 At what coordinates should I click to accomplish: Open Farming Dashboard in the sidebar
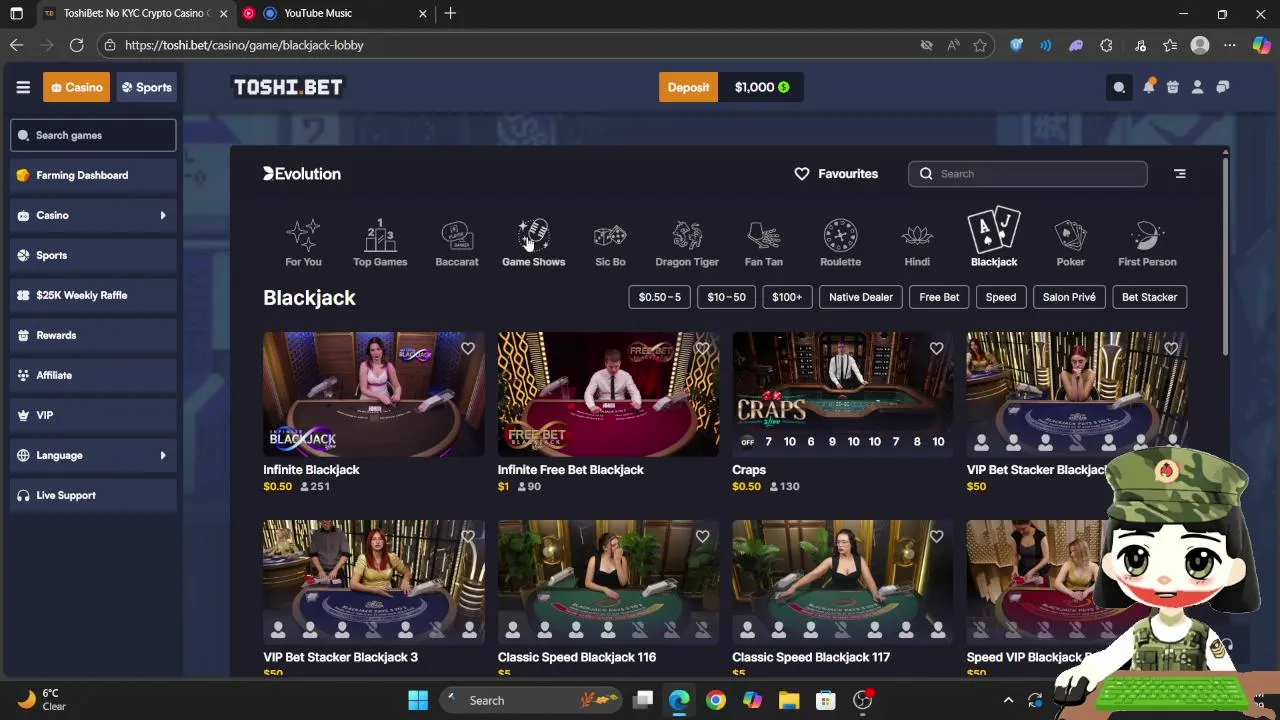[94, 175]
